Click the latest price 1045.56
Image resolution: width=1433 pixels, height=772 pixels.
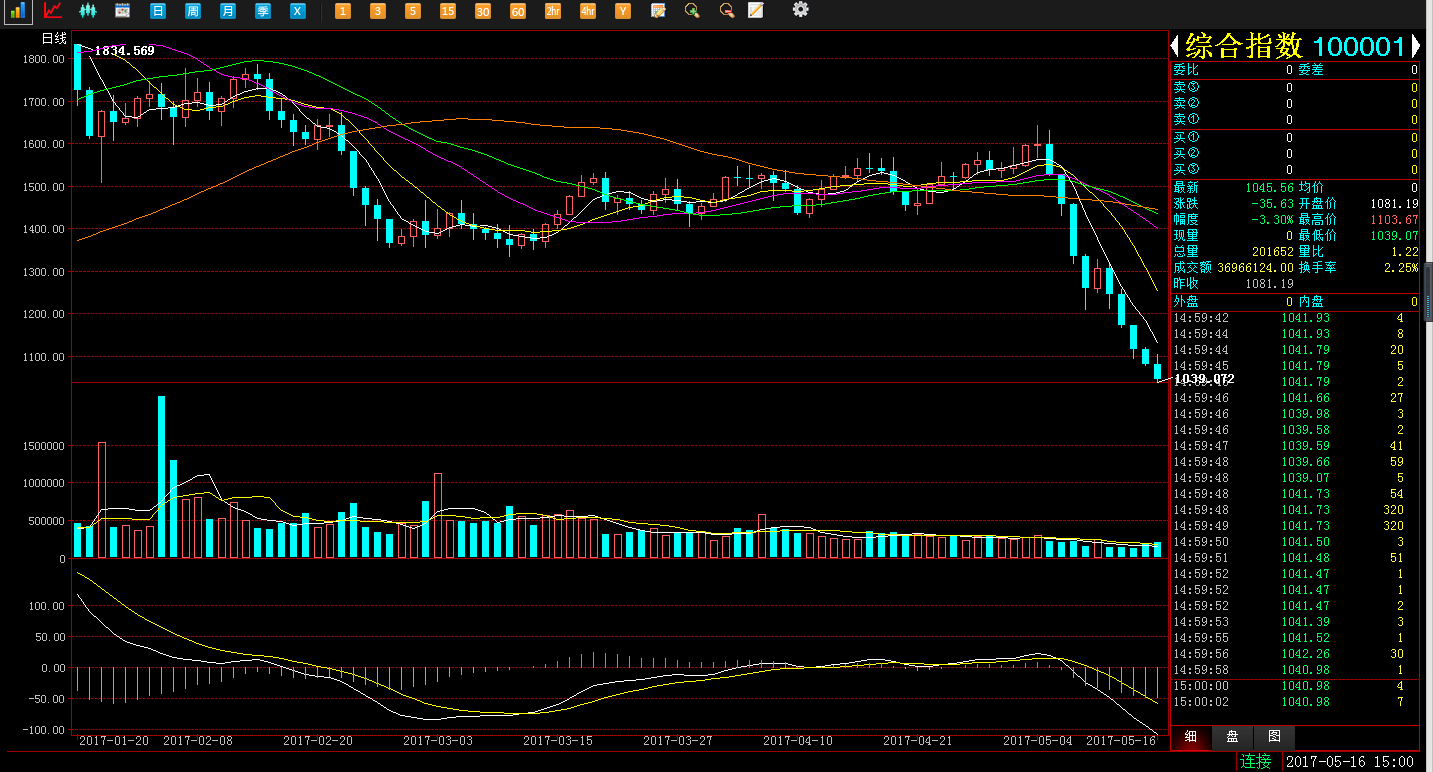1270,187
